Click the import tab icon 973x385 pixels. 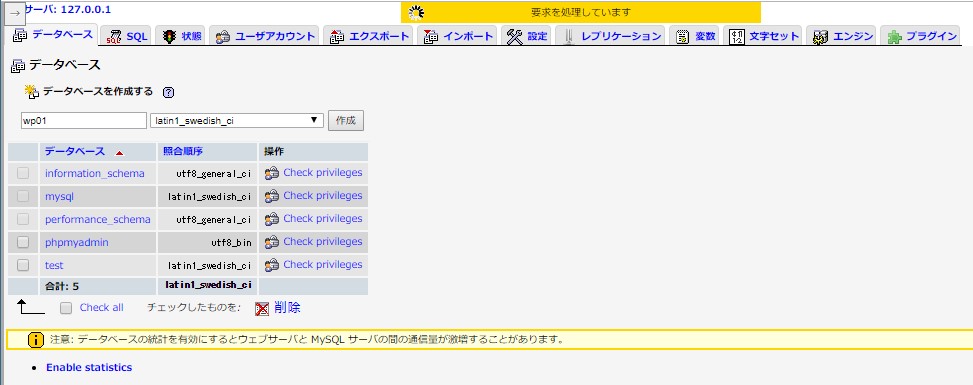[431, 37]
